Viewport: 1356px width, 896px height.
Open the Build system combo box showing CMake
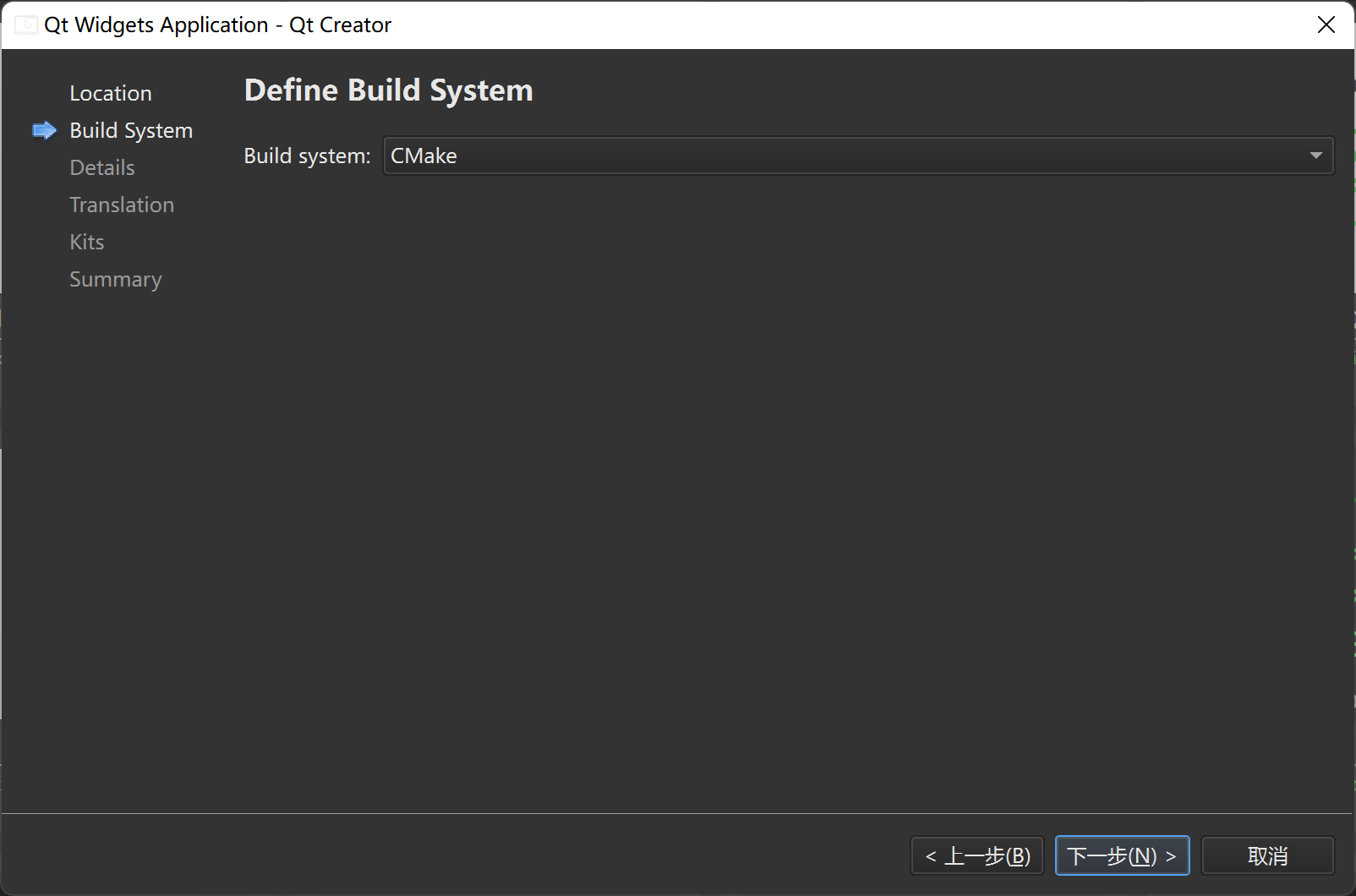(x=858, y=156)
